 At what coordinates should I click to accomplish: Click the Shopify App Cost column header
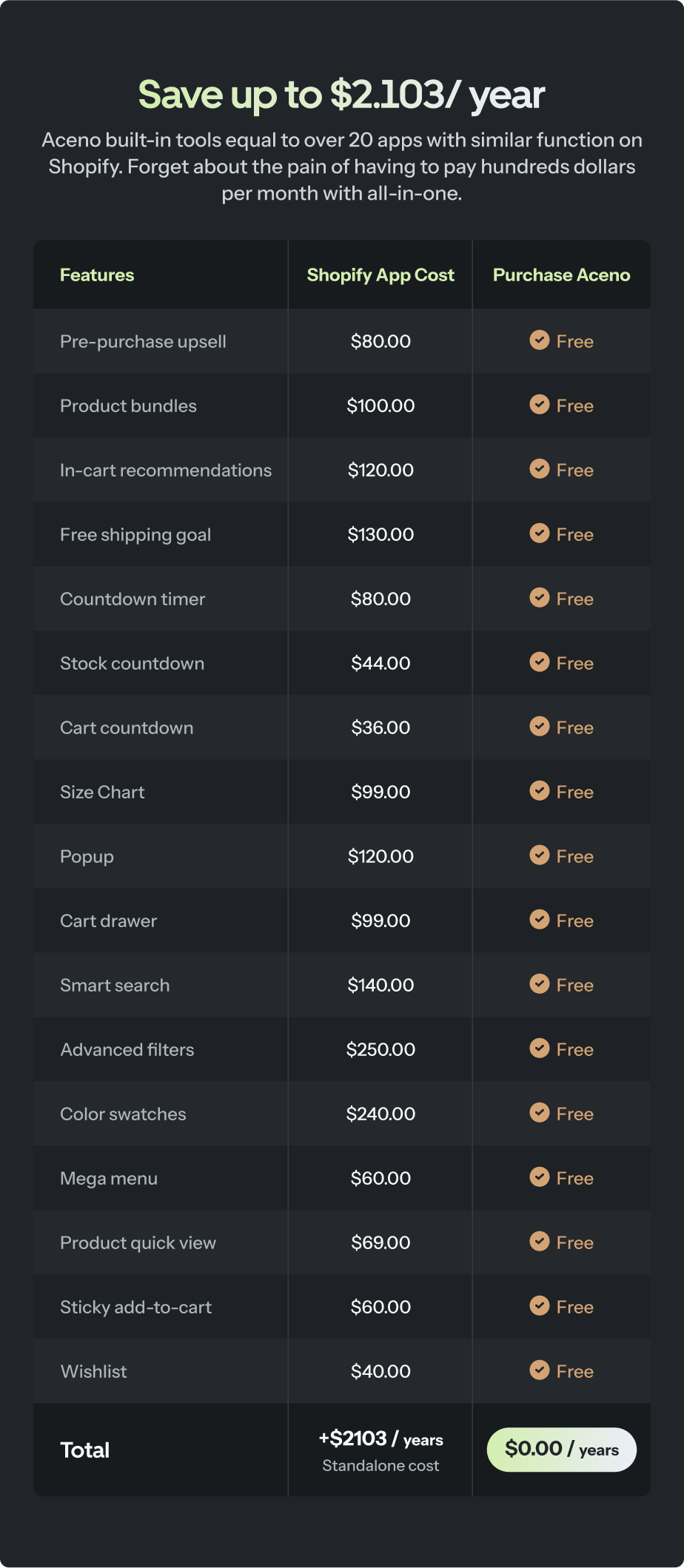(380, 275)
